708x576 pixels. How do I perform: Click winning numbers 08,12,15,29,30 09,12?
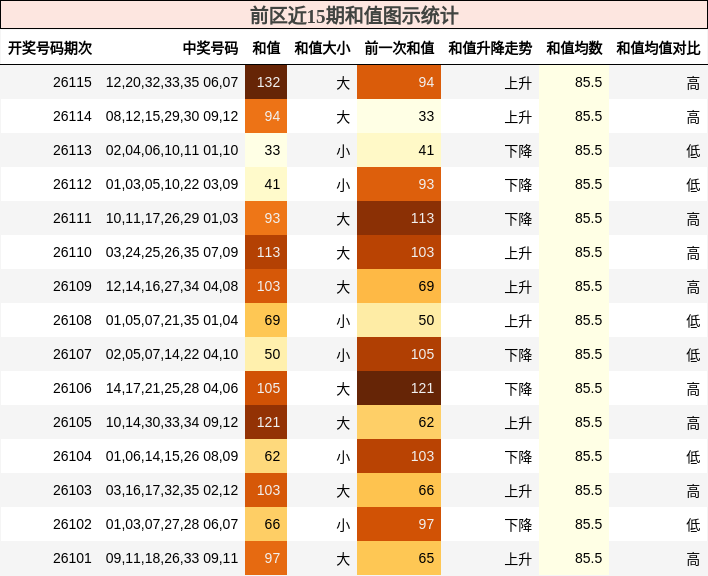(x=172, y=116)
